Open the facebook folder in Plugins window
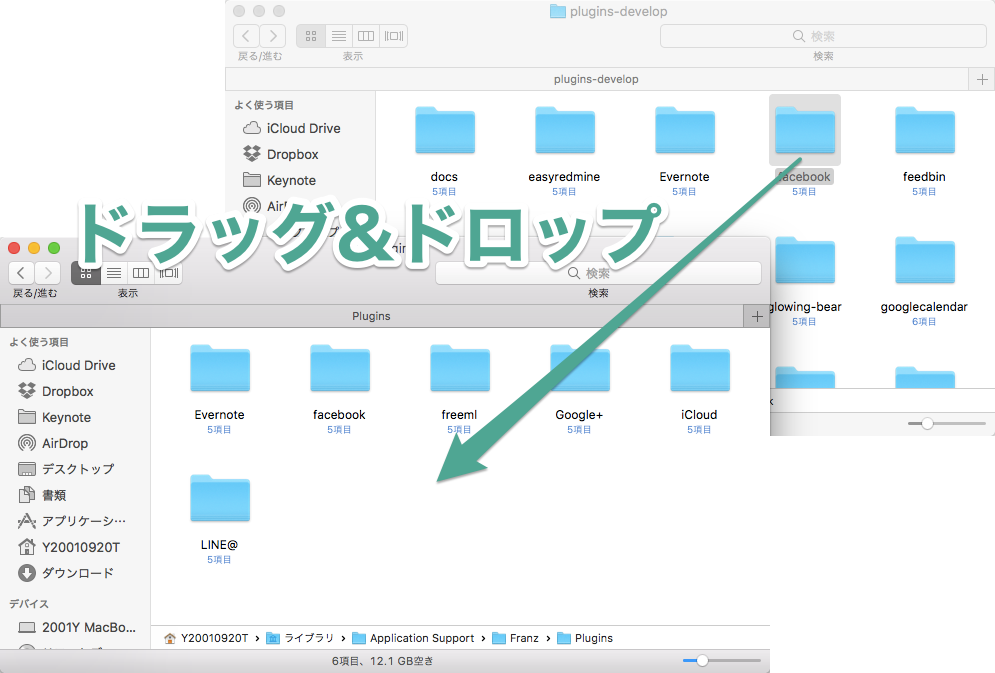995x673 pixels. tap(339, 369)
